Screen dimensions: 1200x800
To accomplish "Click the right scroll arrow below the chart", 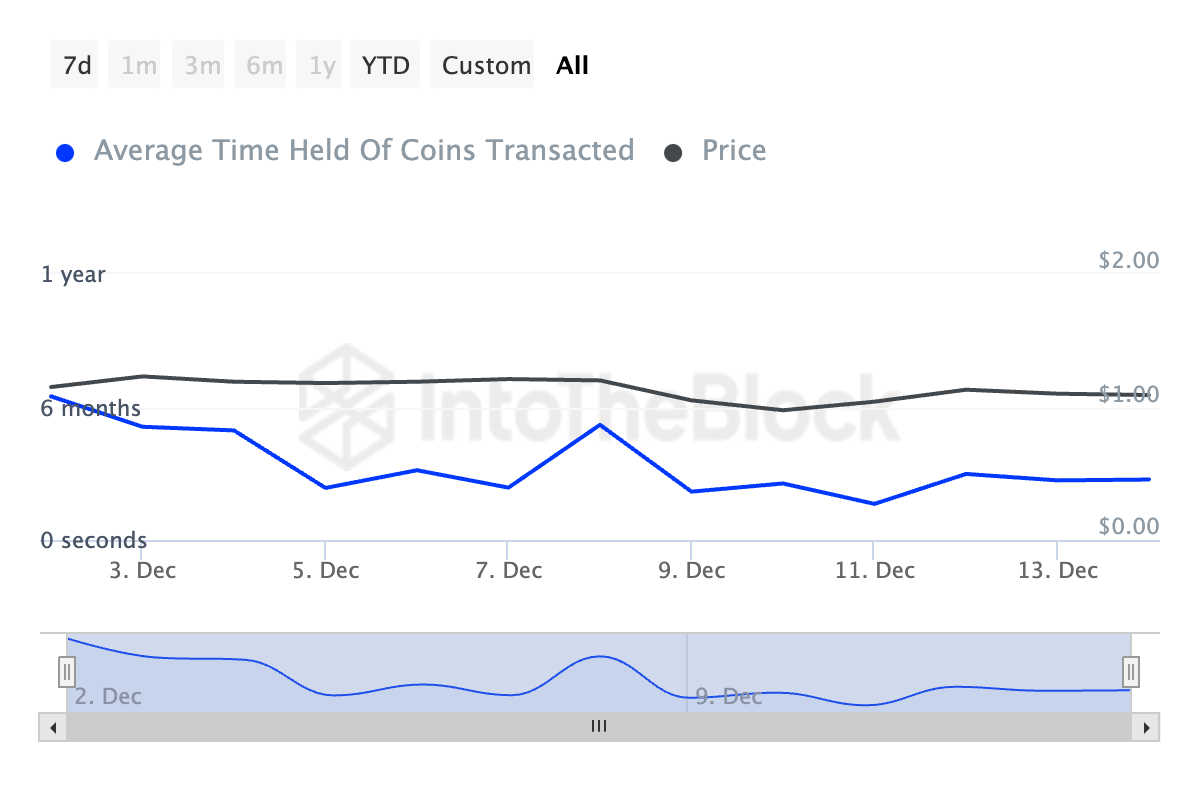I will click(1146, 727).
